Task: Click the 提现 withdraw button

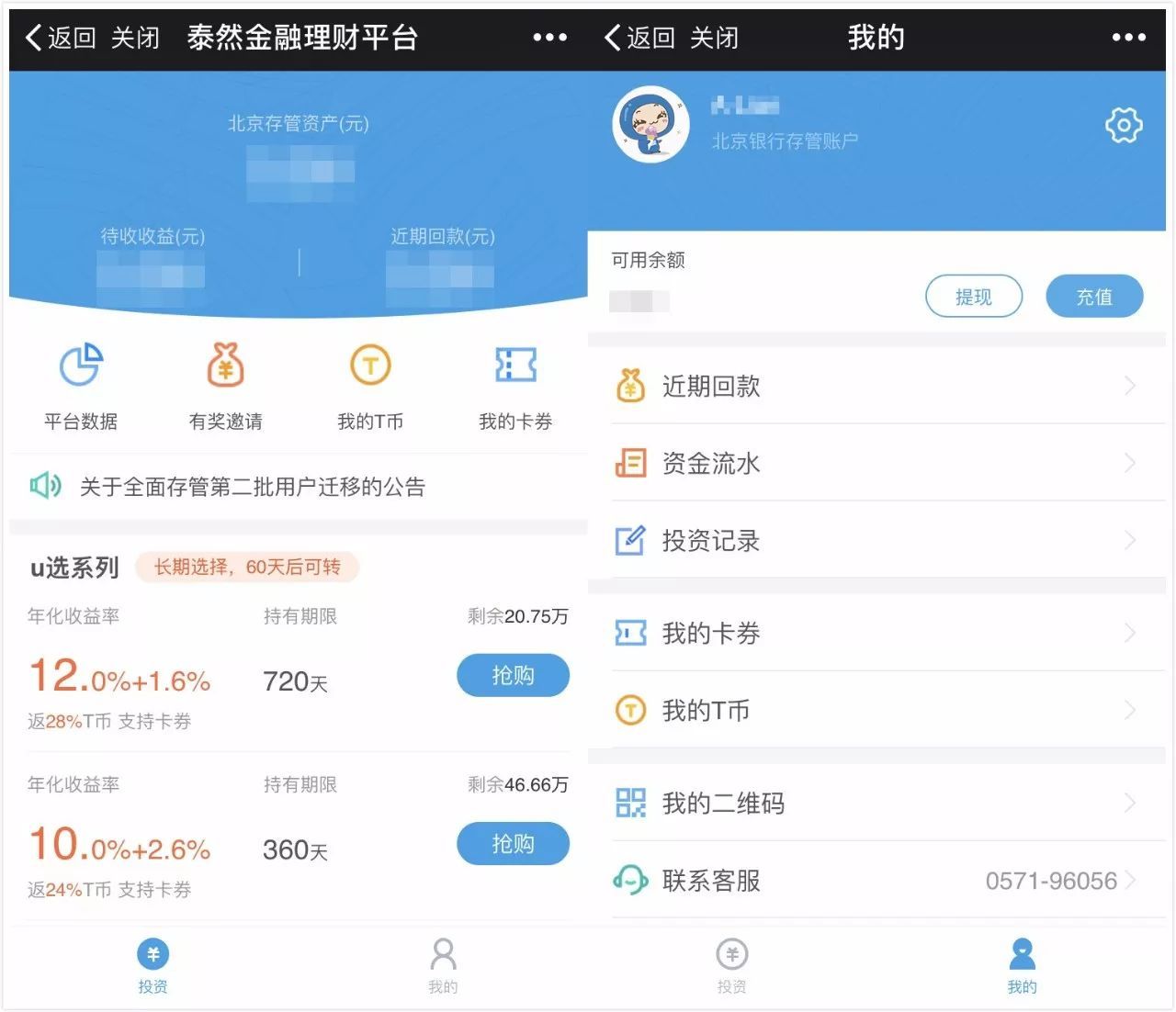Action: tap(973, 296)
